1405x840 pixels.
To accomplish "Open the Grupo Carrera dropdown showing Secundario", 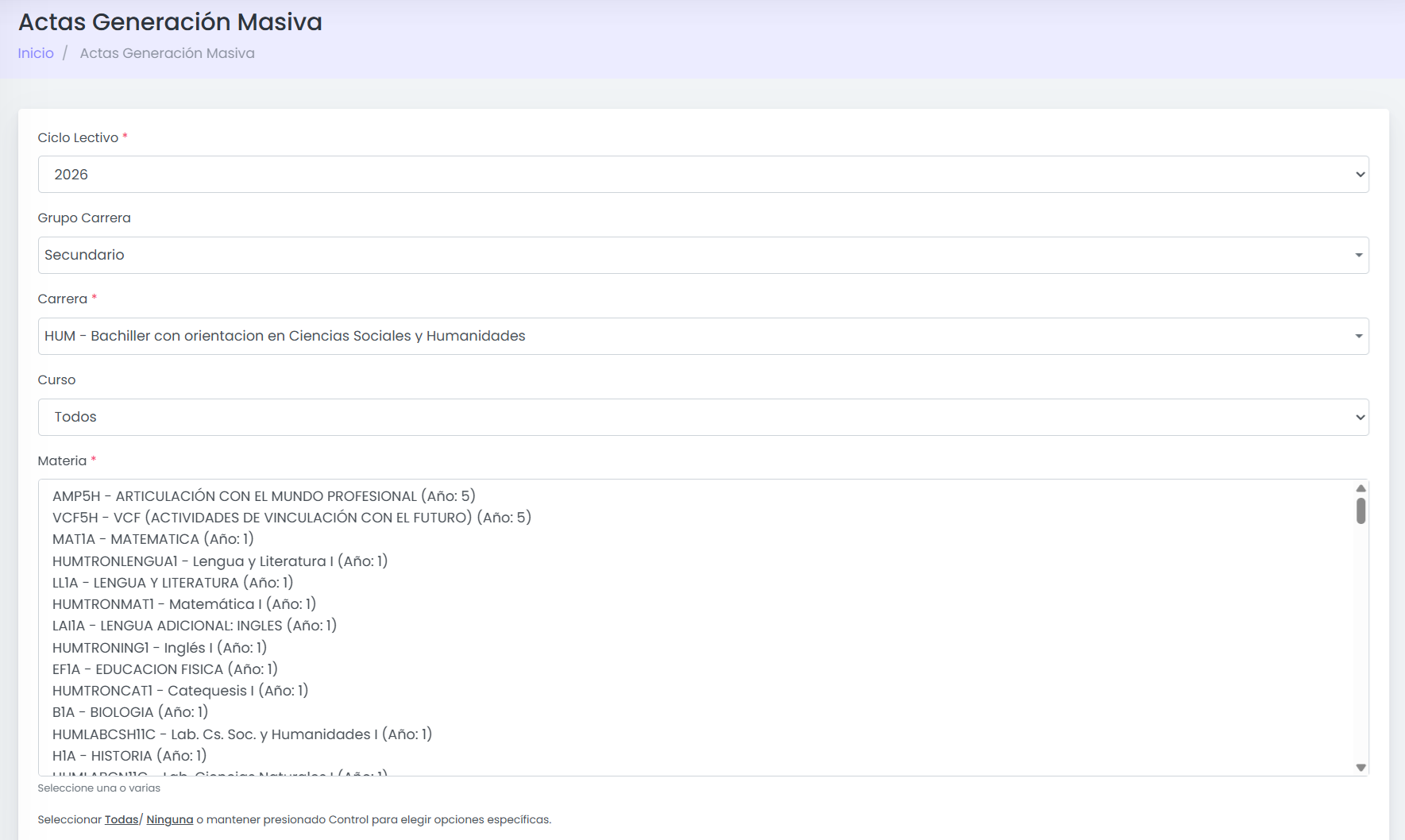I will (703, 255).
